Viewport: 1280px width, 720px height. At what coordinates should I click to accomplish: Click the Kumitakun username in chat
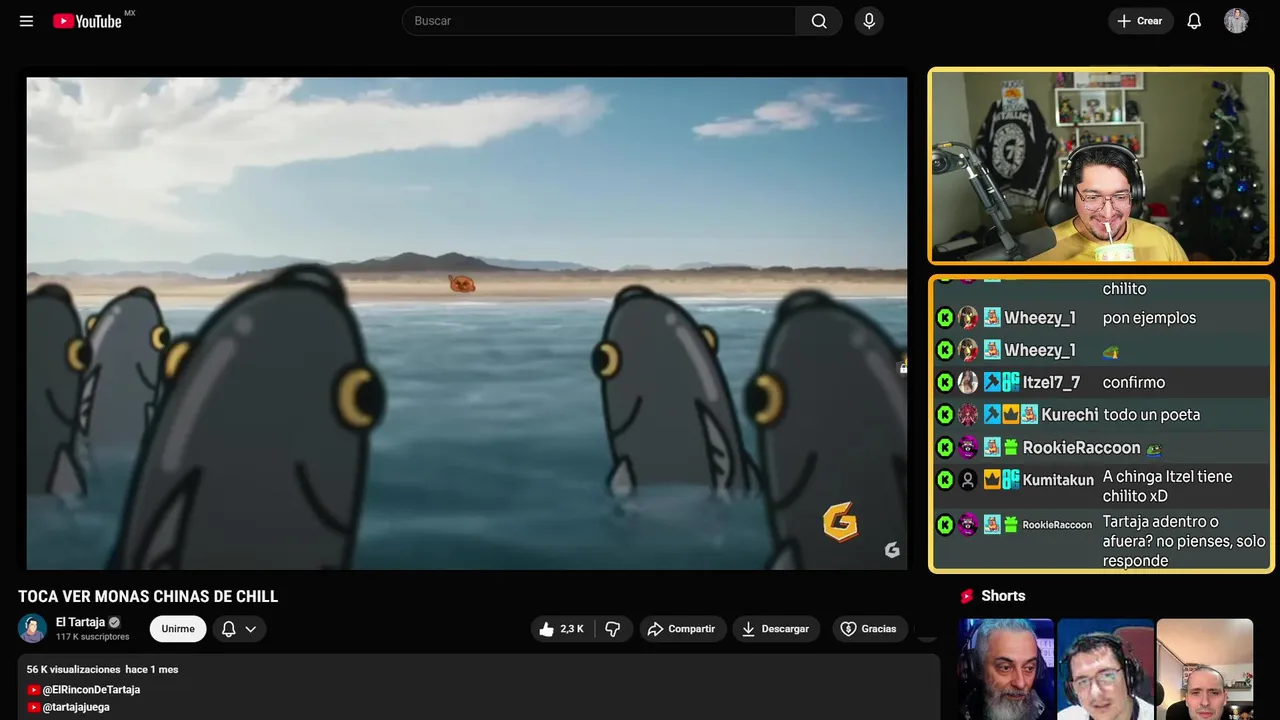[1058, 480]
